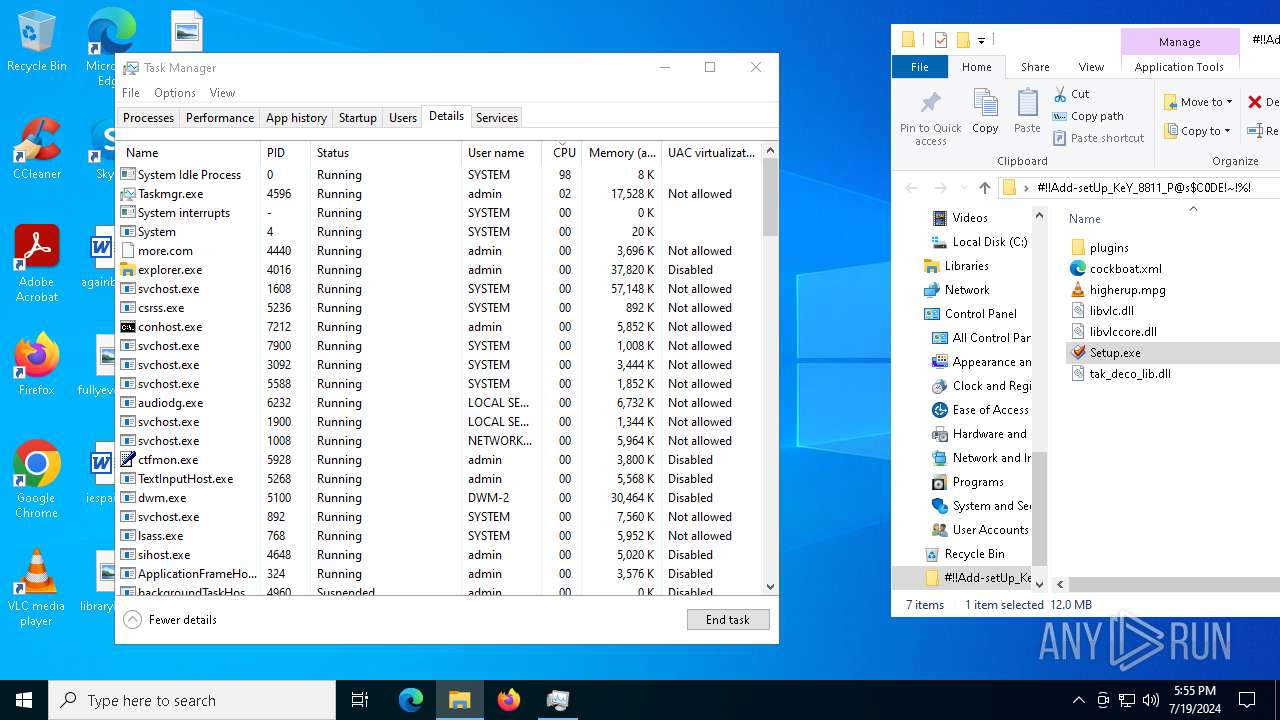Click the End task button

click(728, 620)
